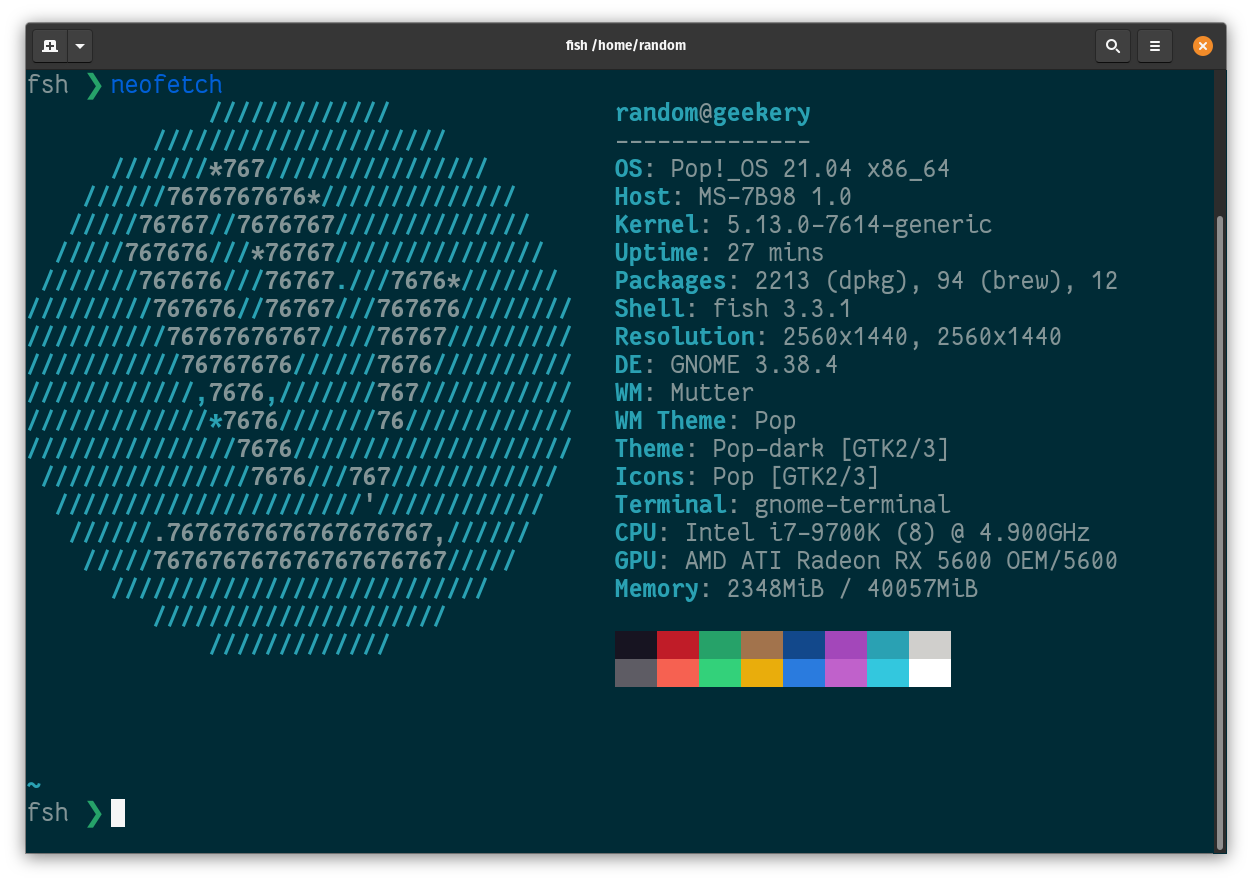Click the Kernel value "5.13.0-7614-generic"
The image size is (1252, 882).
point(859,225)
